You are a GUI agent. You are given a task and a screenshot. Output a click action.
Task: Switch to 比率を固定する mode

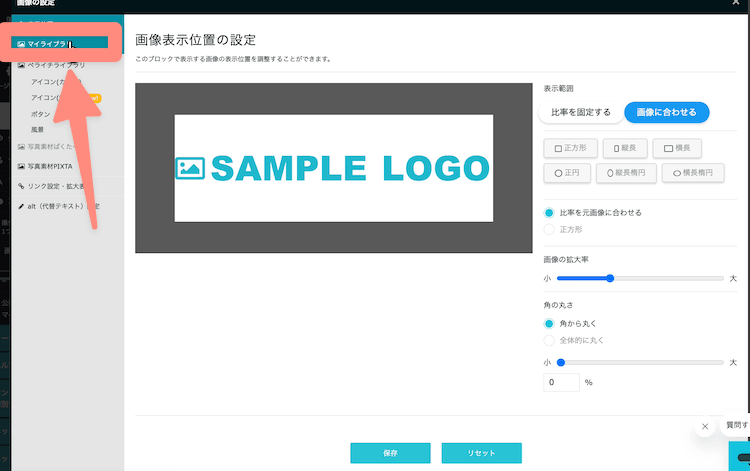pos(581,112)
